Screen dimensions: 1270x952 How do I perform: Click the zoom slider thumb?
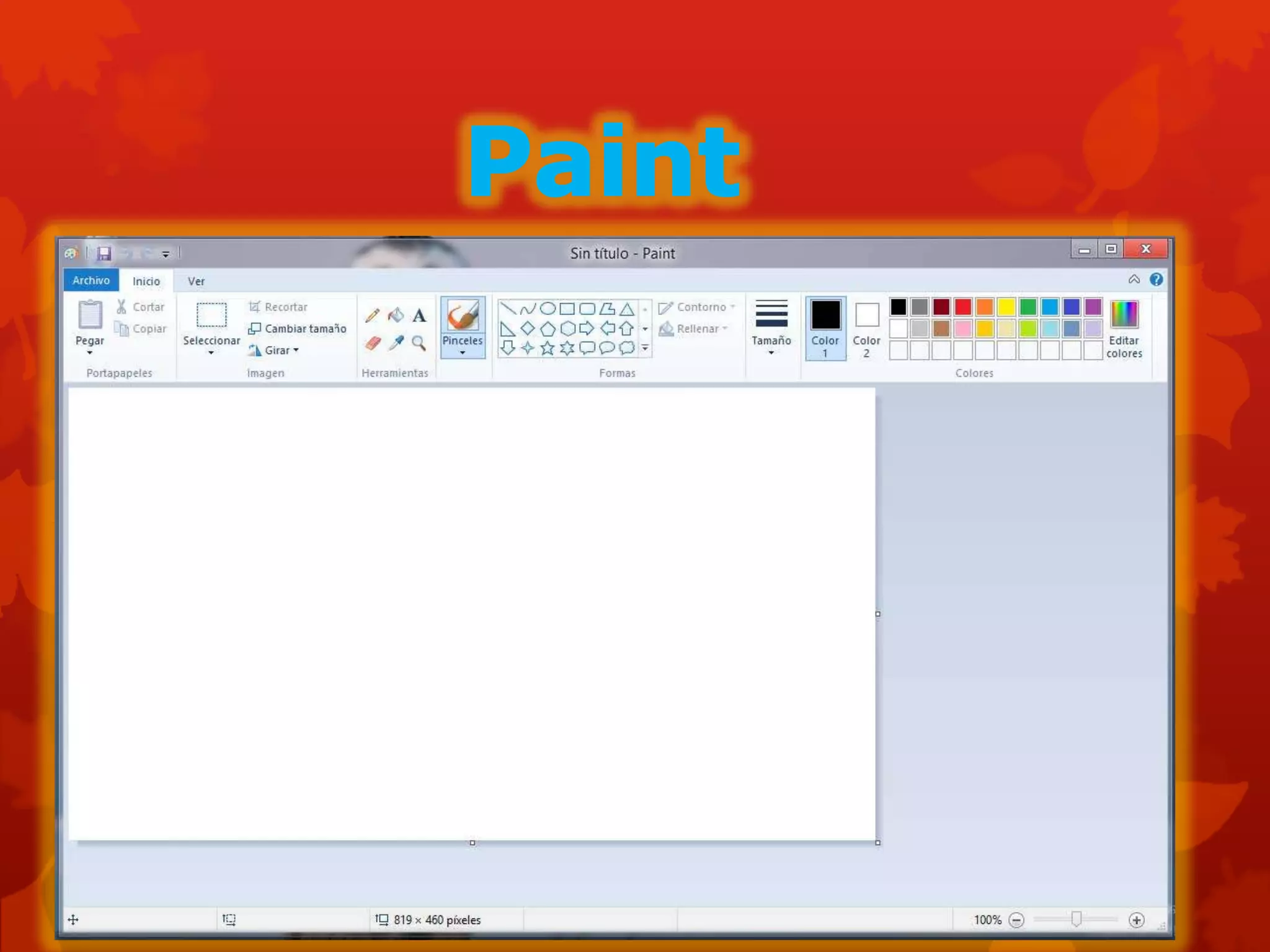pyautogui.click(x=1077, y=919)
